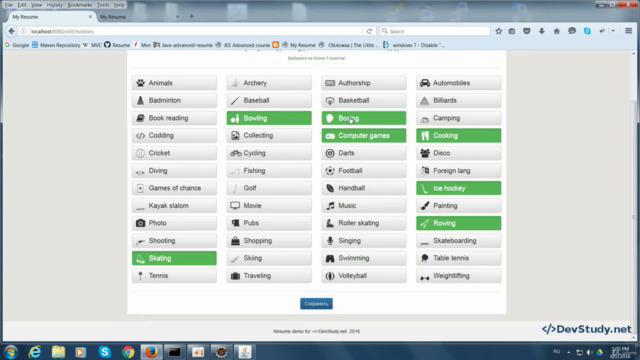Click the Darts target icon
Screen dimensions: 640x360
[x=330, y=153]
